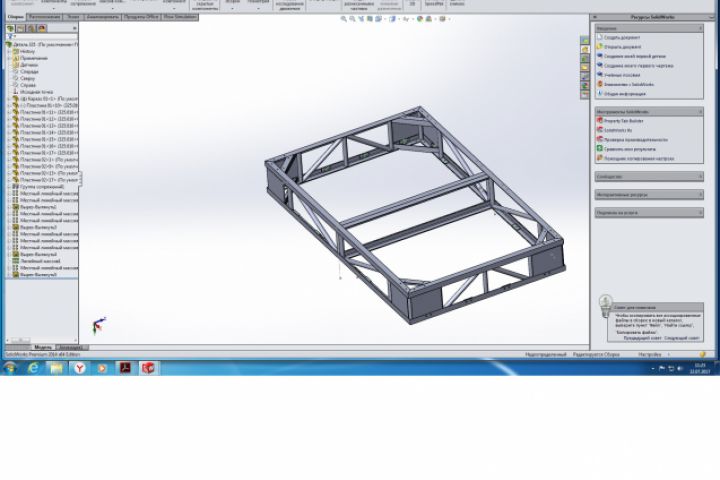Click Следующий совет in the tip box
The width and height of the screenshot is (720, 480).
coord(681,338)
